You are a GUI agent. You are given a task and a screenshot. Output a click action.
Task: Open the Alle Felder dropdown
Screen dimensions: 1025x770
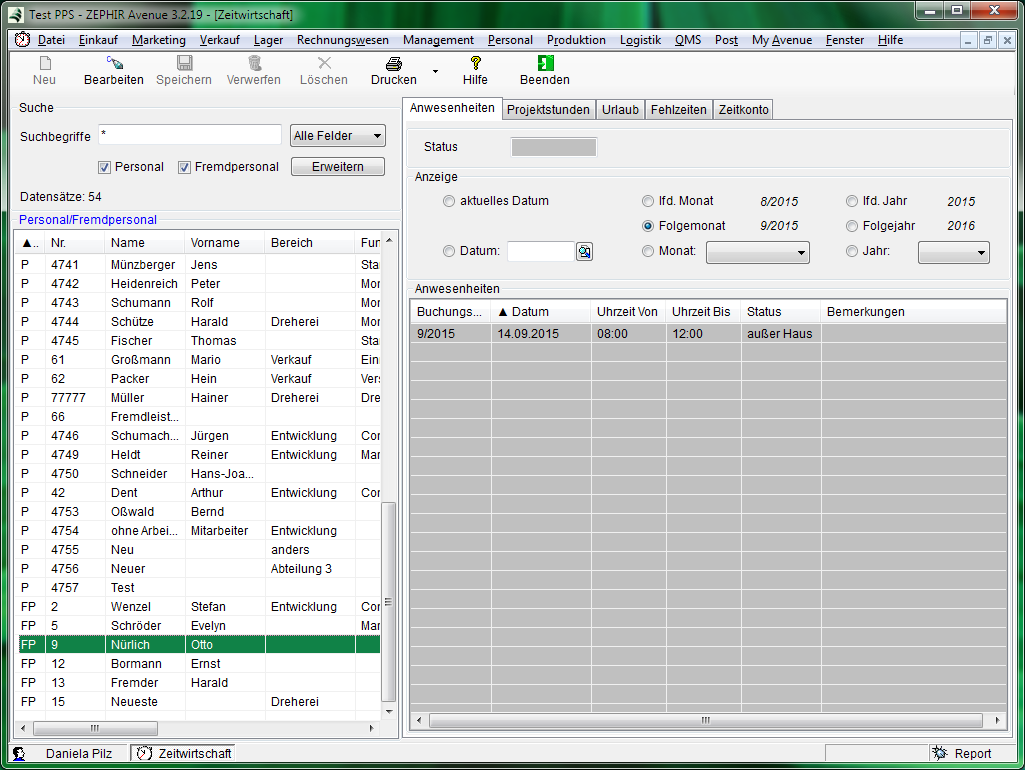(337, 136)
